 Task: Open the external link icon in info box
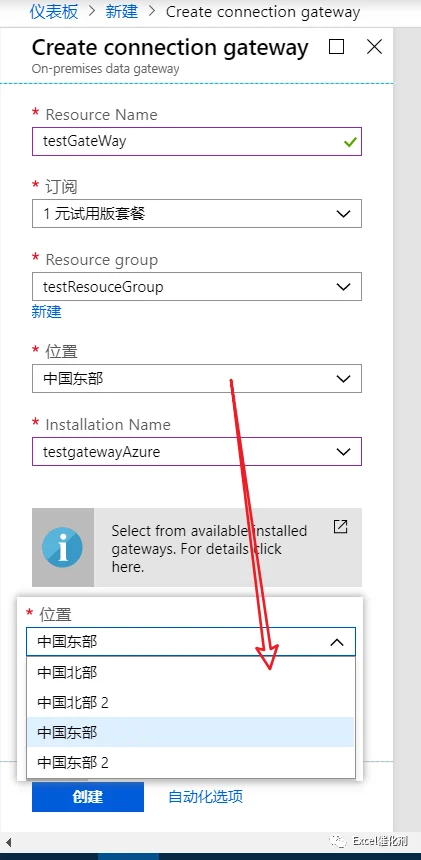[x=340, y=527]
